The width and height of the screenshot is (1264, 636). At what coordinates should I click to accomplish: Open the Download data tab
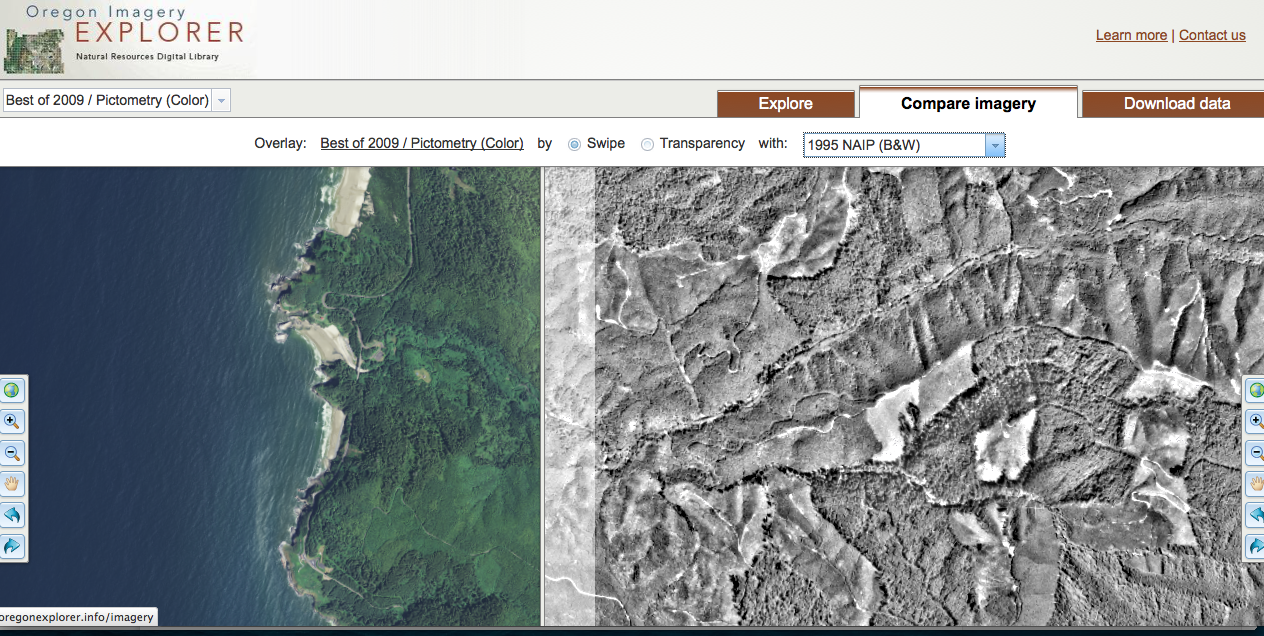point(1176,104)
